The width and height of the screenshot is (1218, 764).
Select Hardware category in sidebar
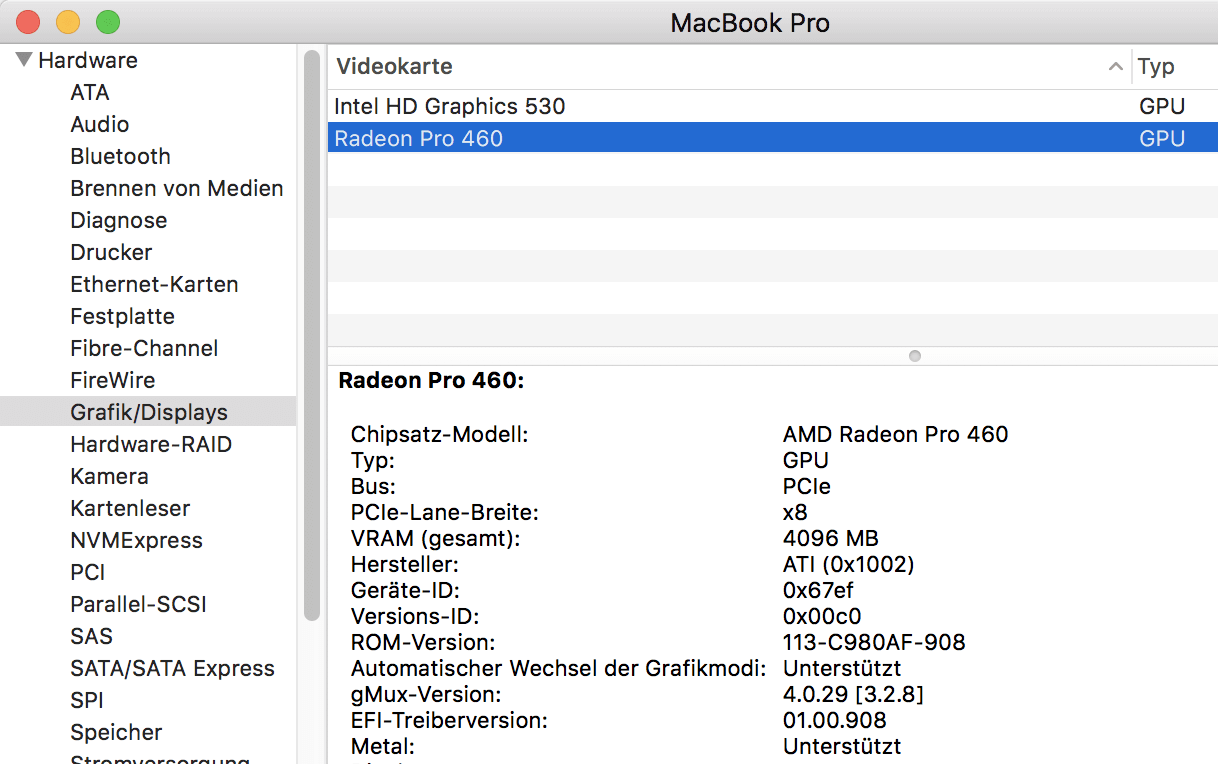pos(88,60)
